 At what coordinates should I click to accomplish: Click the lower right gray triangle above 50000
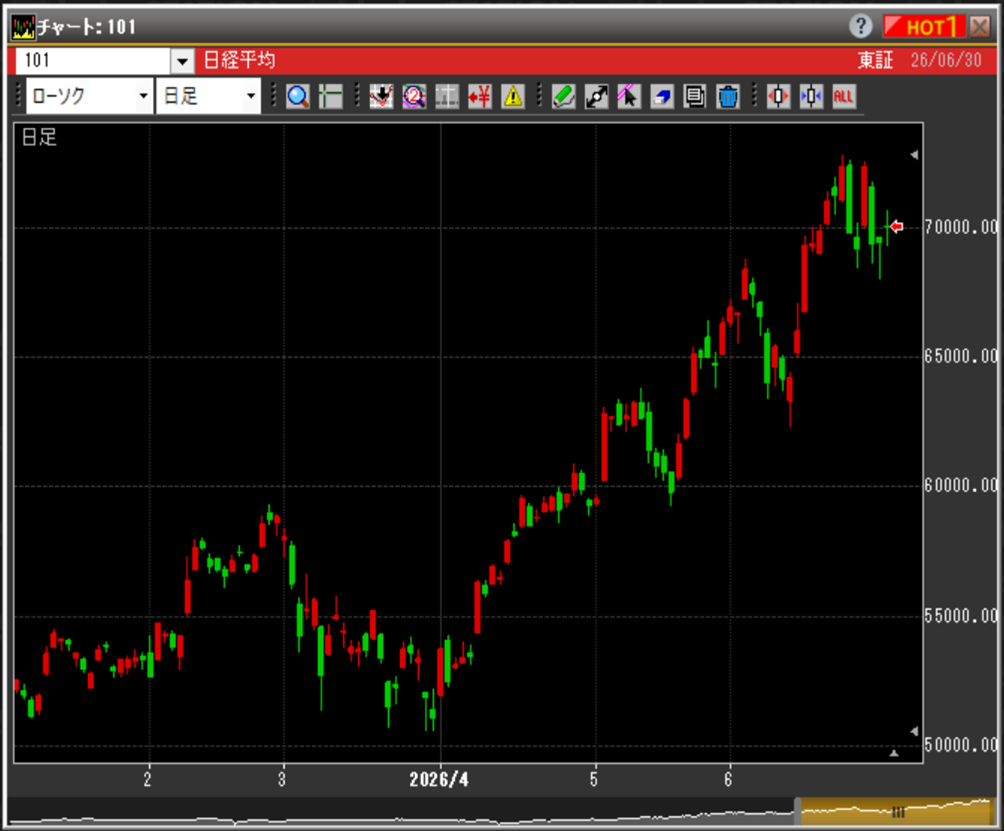pos(915,731)
